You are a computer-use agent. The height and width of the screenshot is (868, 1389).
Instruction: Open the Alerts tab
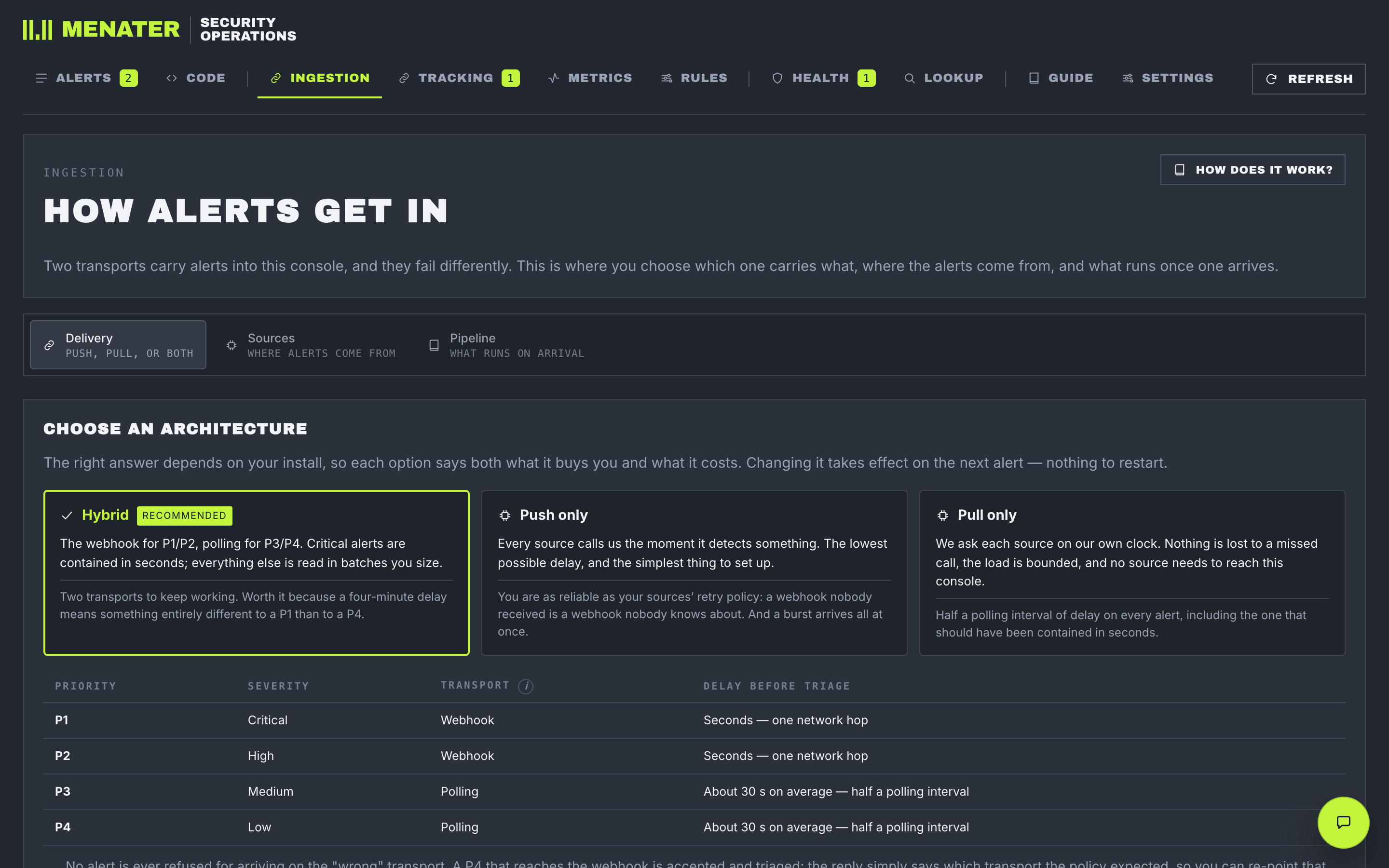(87, 78)
